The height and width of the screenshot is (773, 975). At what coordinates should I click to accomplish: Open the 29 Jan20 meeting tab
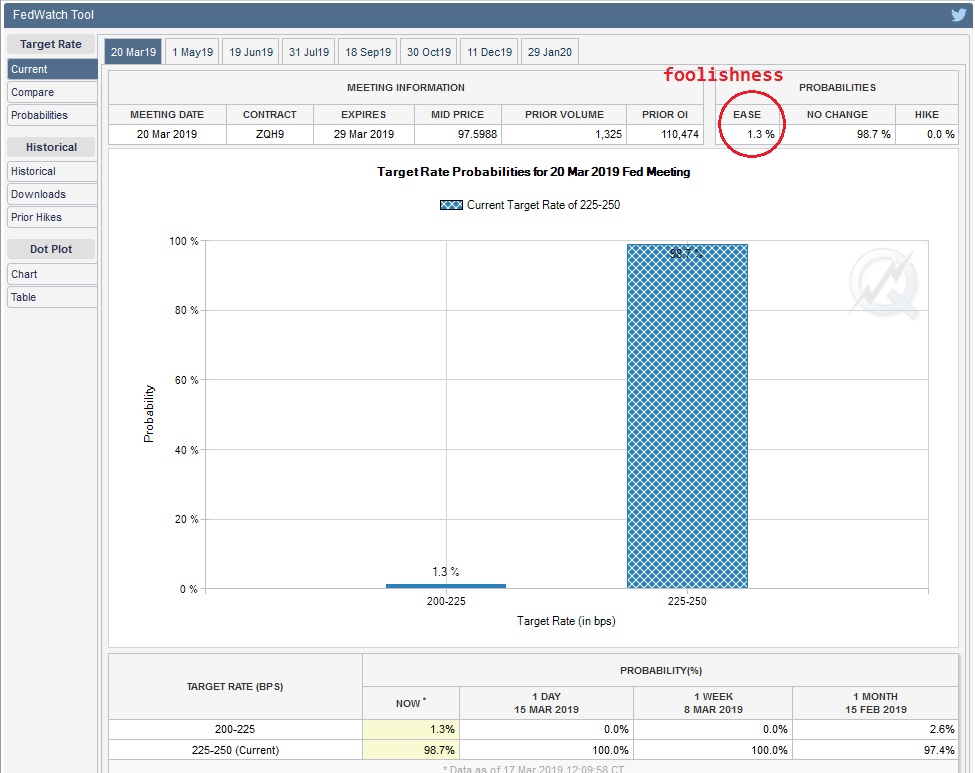click(x=550, y=52)
